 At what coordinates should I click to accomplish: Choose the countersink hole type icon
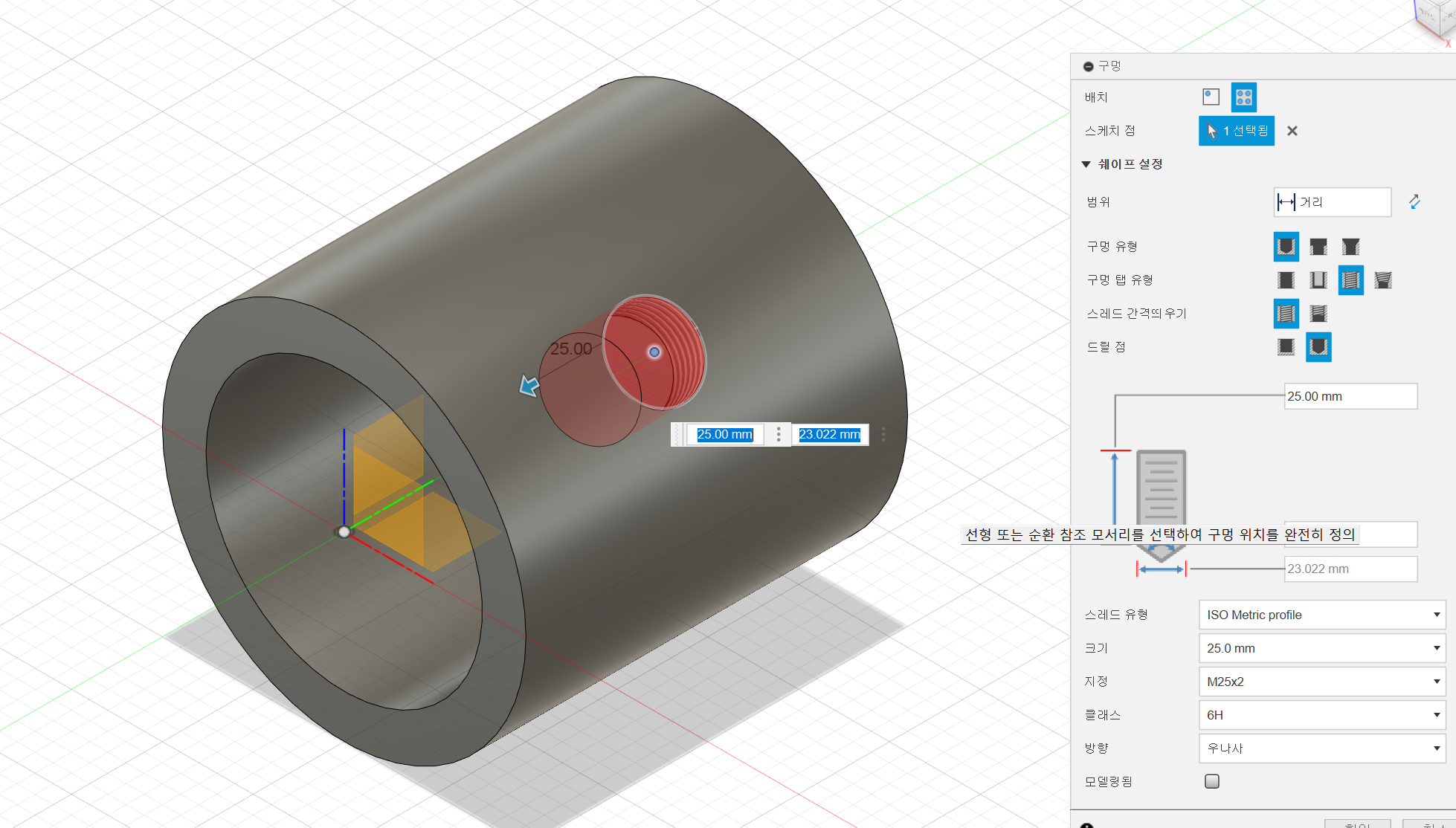pyautogui.click(x=1350, y=247)
